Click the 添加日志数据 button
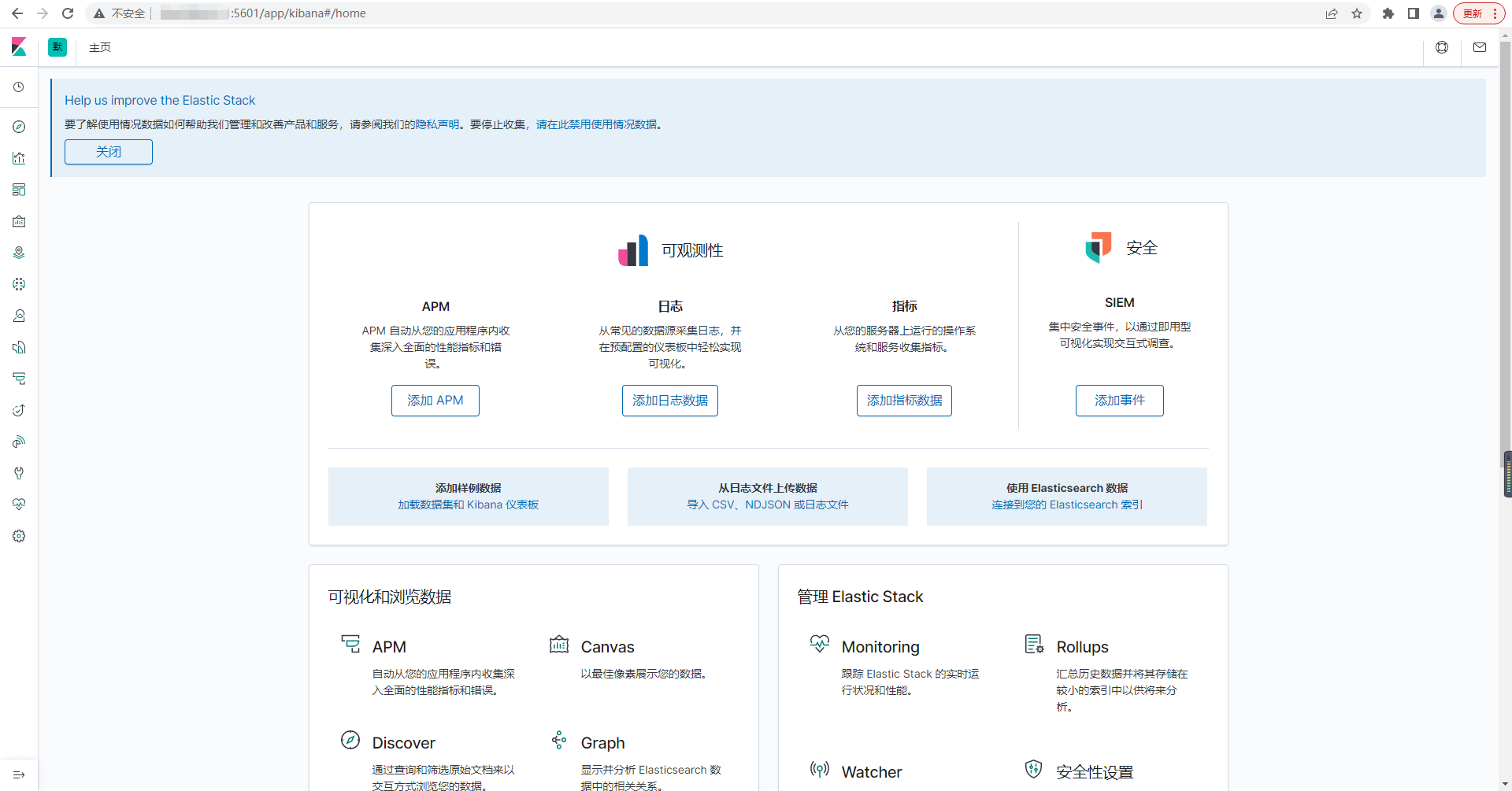The height and width of the screenshot is (791, 1512). [670, 401]
